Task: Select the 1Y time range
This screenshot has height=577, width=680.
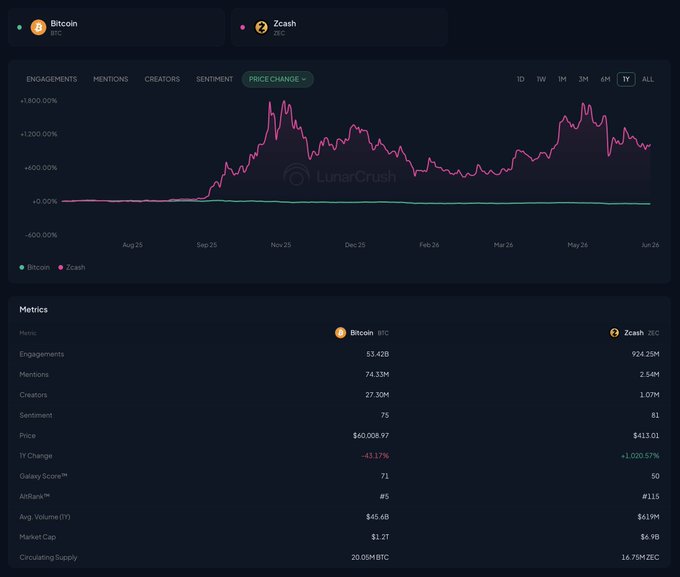Action: [x=626, y=79]
